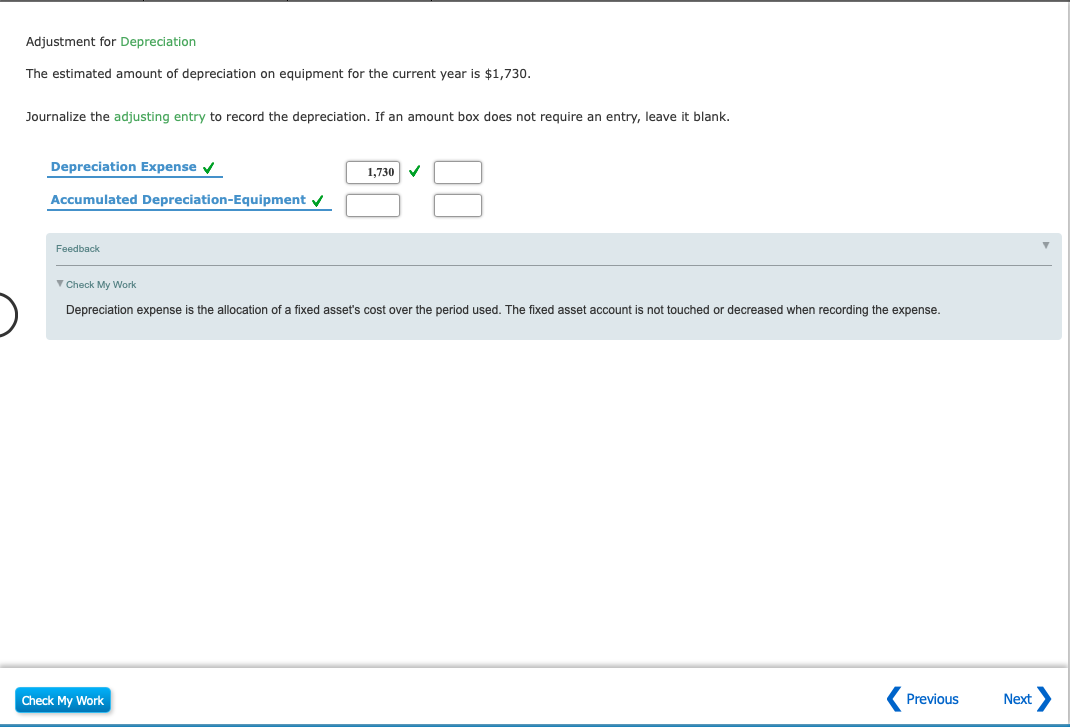1070x727 pixels.
Task: Click the green Depreciation heading link
Action: [x=158, y=41]
